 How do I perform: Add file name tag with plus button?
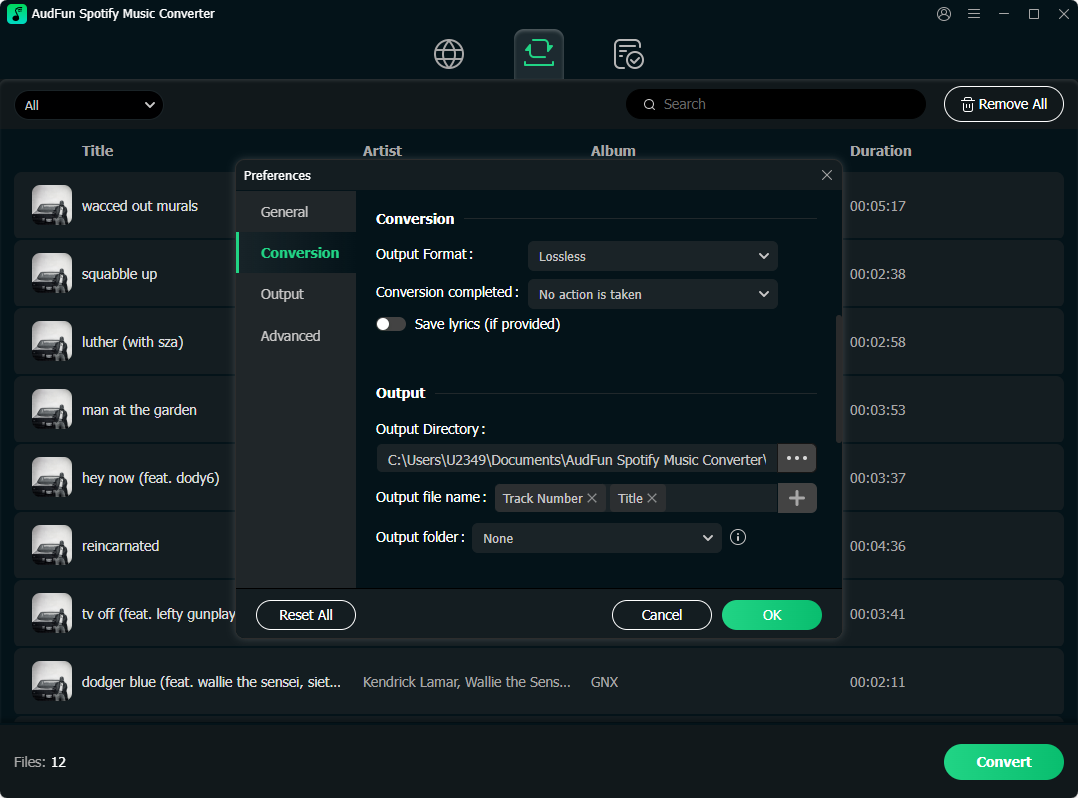coord(797,498)
